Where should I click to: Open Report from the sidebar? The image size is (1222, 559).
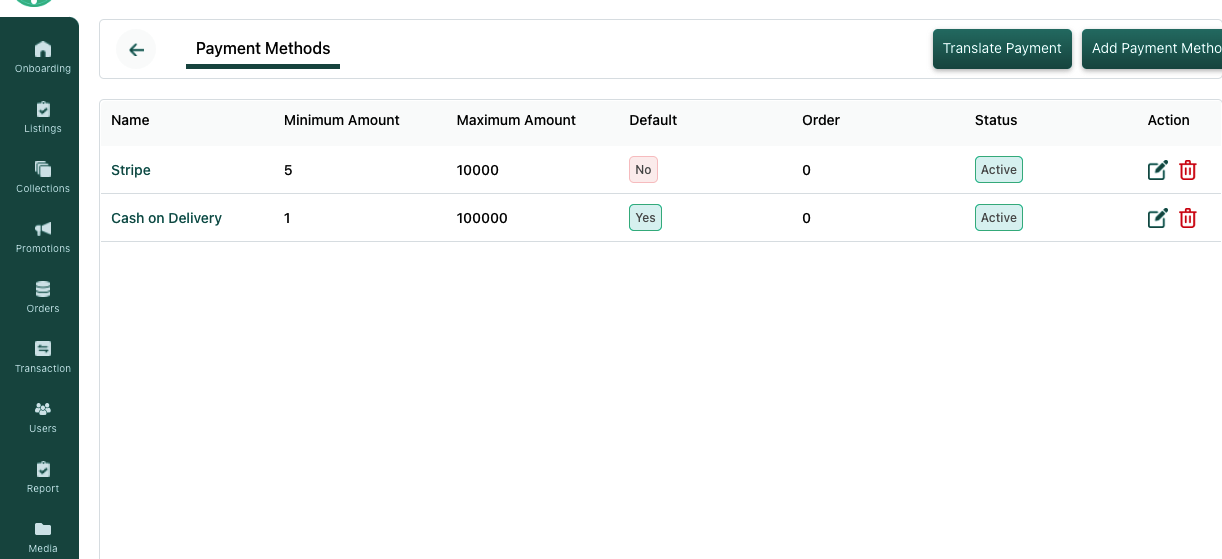[42, 470]
